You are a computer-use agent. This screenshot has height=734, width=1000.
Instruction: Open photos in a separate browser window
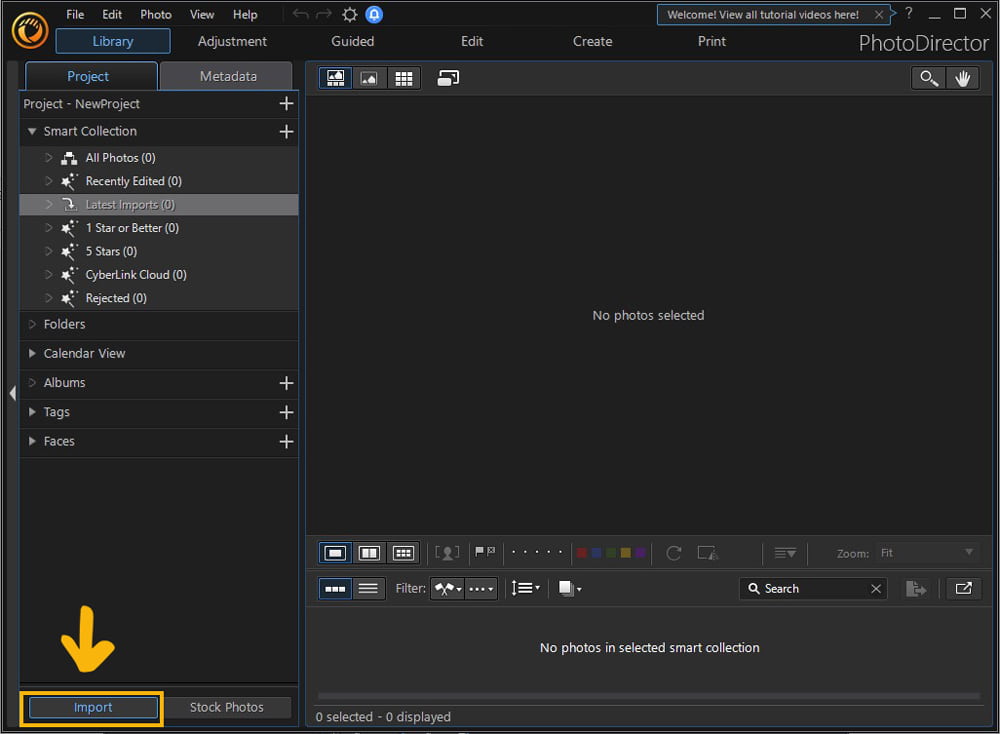point(963,588)
